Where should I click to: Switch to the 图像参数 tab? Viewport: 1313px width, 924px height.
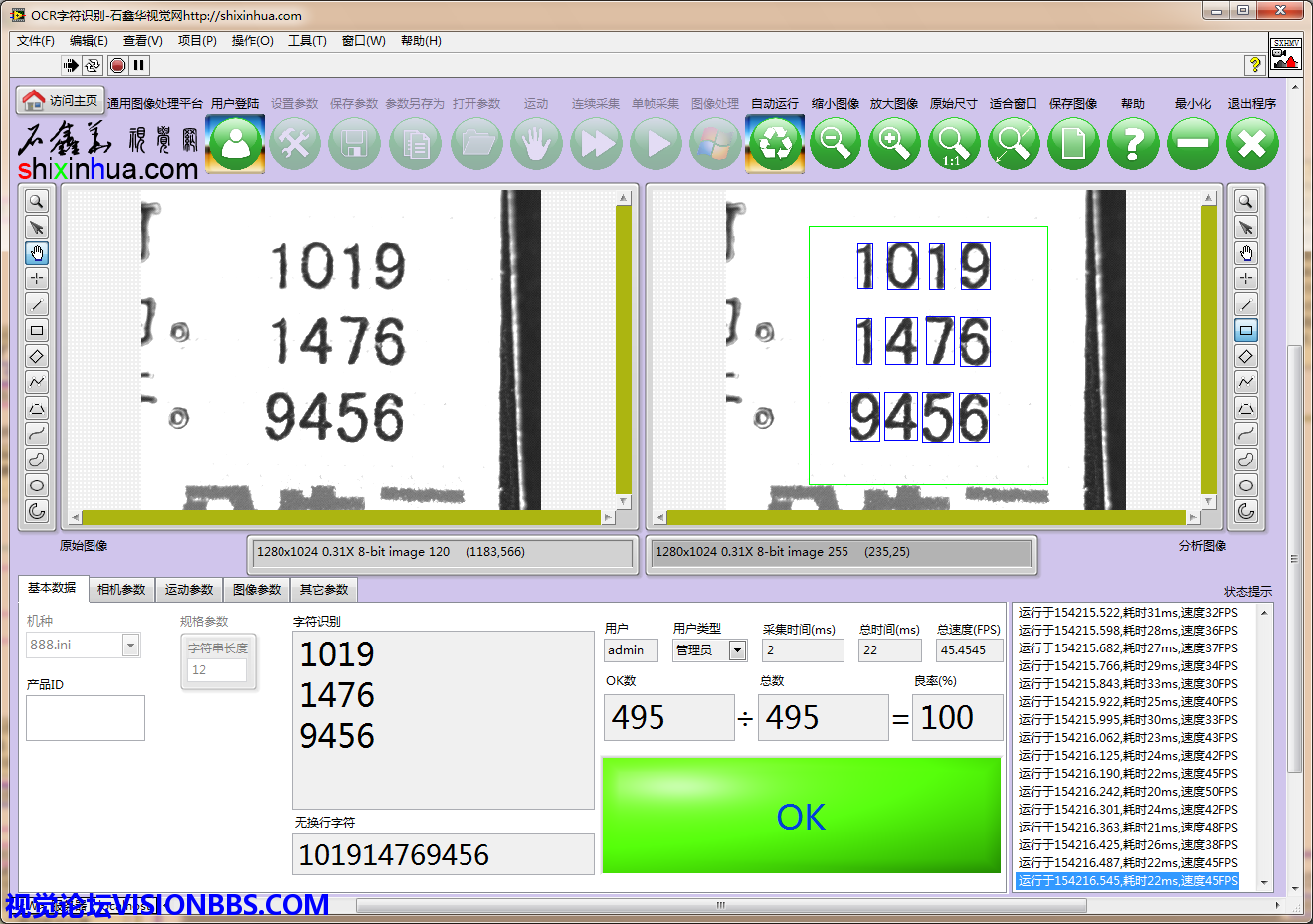257,590
